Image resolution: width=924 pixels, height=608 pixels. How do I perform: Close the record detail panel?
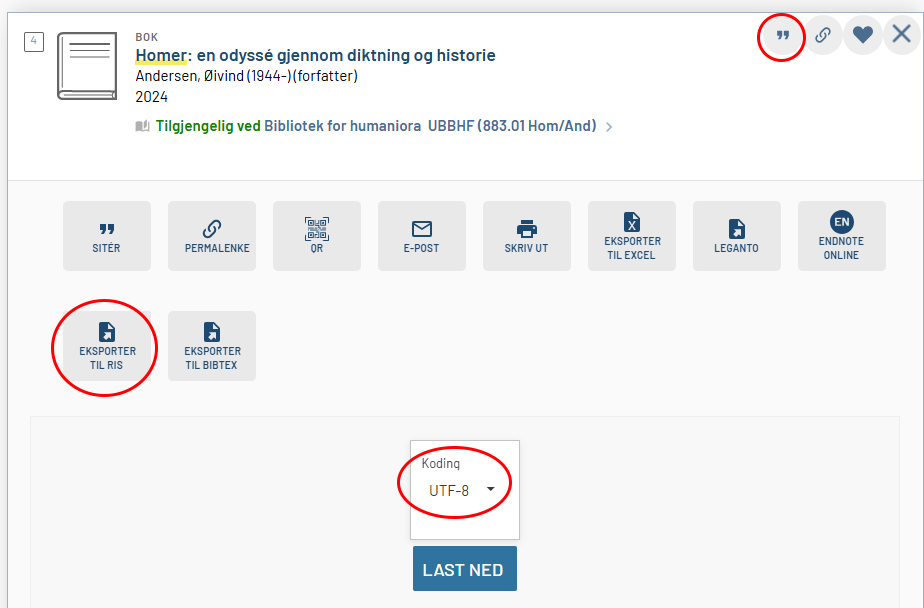tap(901, 35)
